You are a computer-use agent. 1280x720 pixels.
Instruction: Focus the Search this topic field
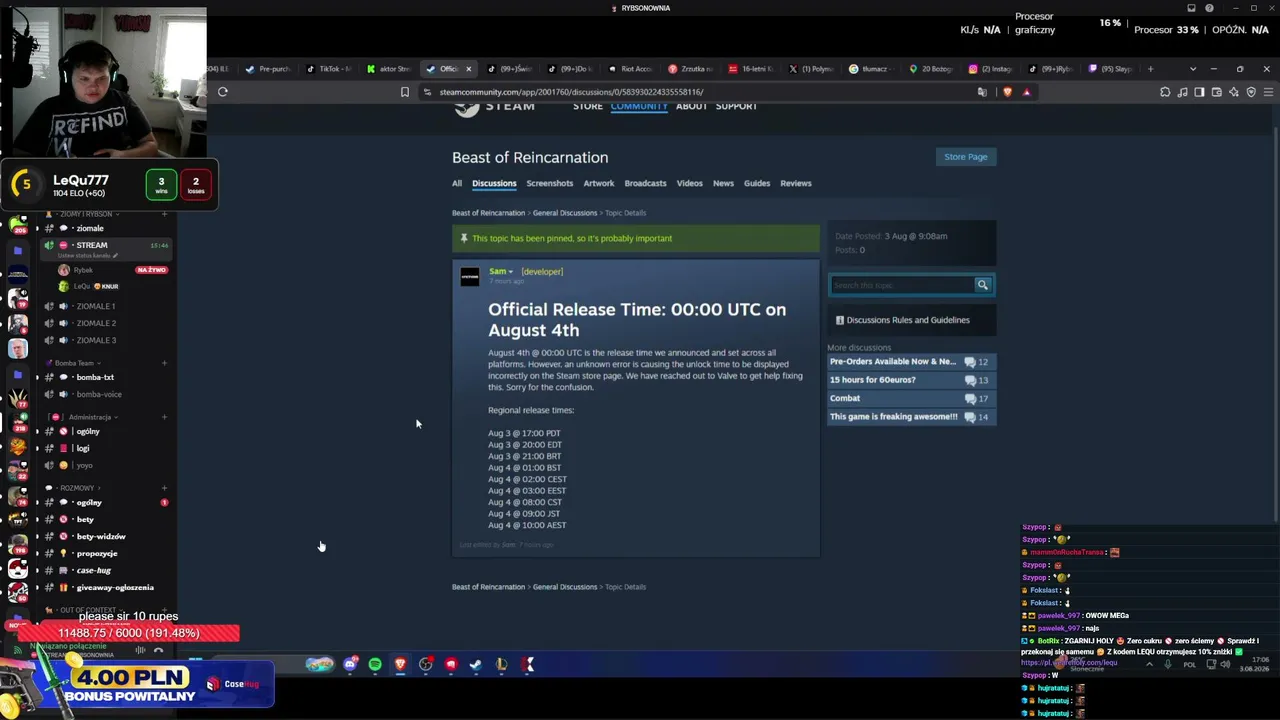(x=902, y=285)
